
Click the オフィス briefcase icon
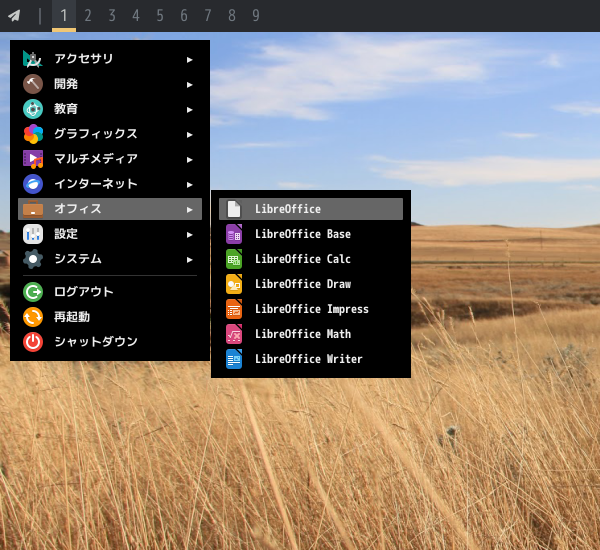click(33, 209)
